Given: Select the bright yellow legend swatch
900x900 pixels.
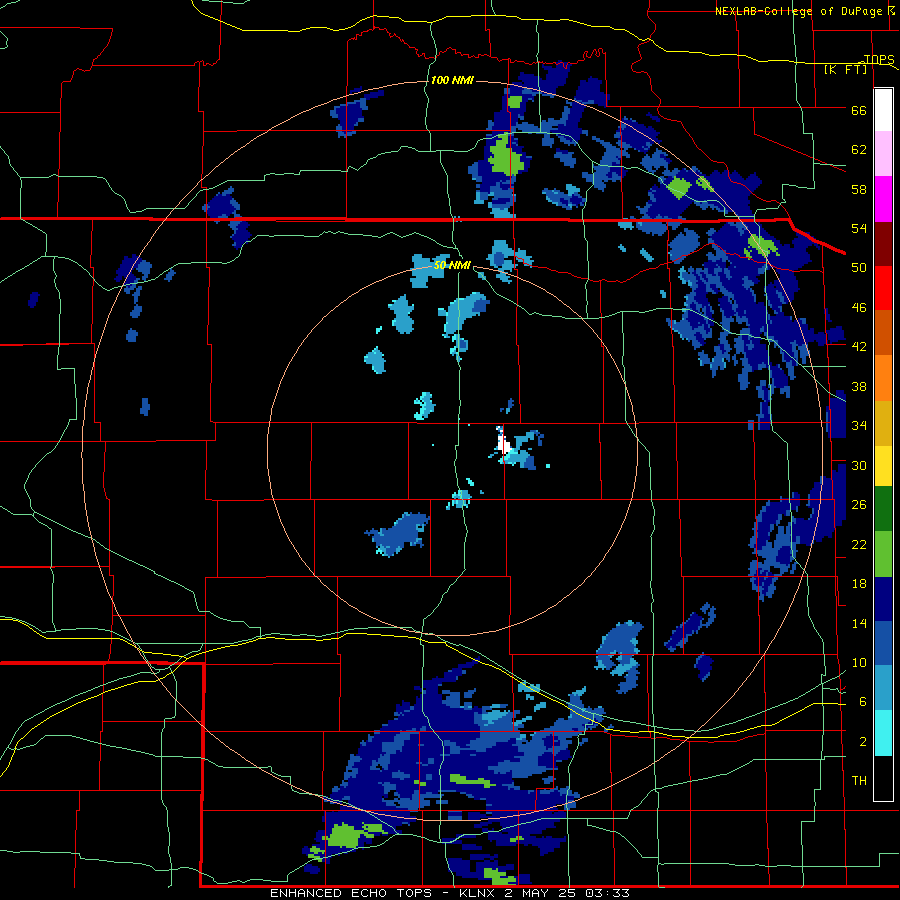Looking at the screenshot, I should coord(883,466).
